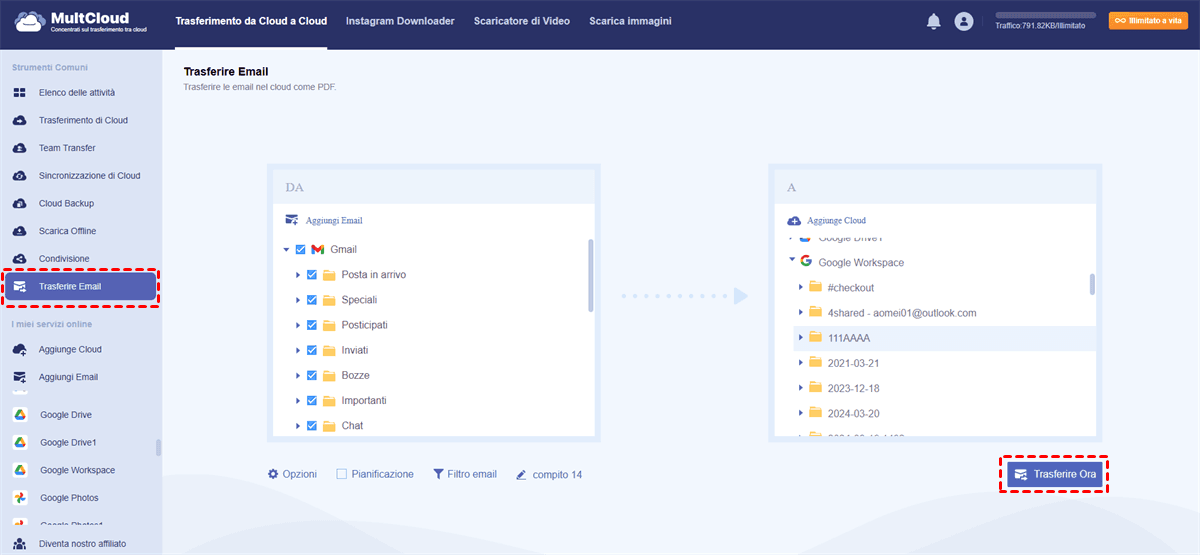
Task: Uncheck Speciali folder checkbox
Action: tap(312, 300)
